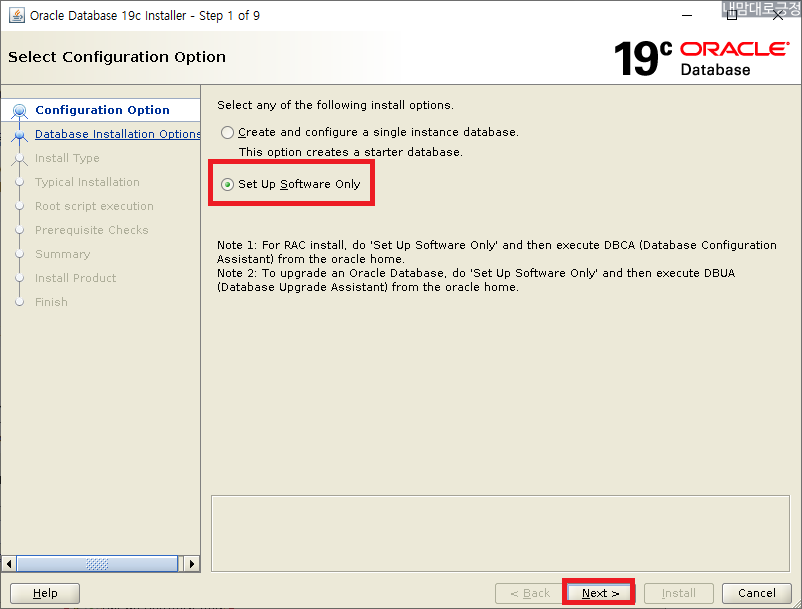Click the Install Type step label
Screen dimensions: 802x609
[x=67, y=158]
